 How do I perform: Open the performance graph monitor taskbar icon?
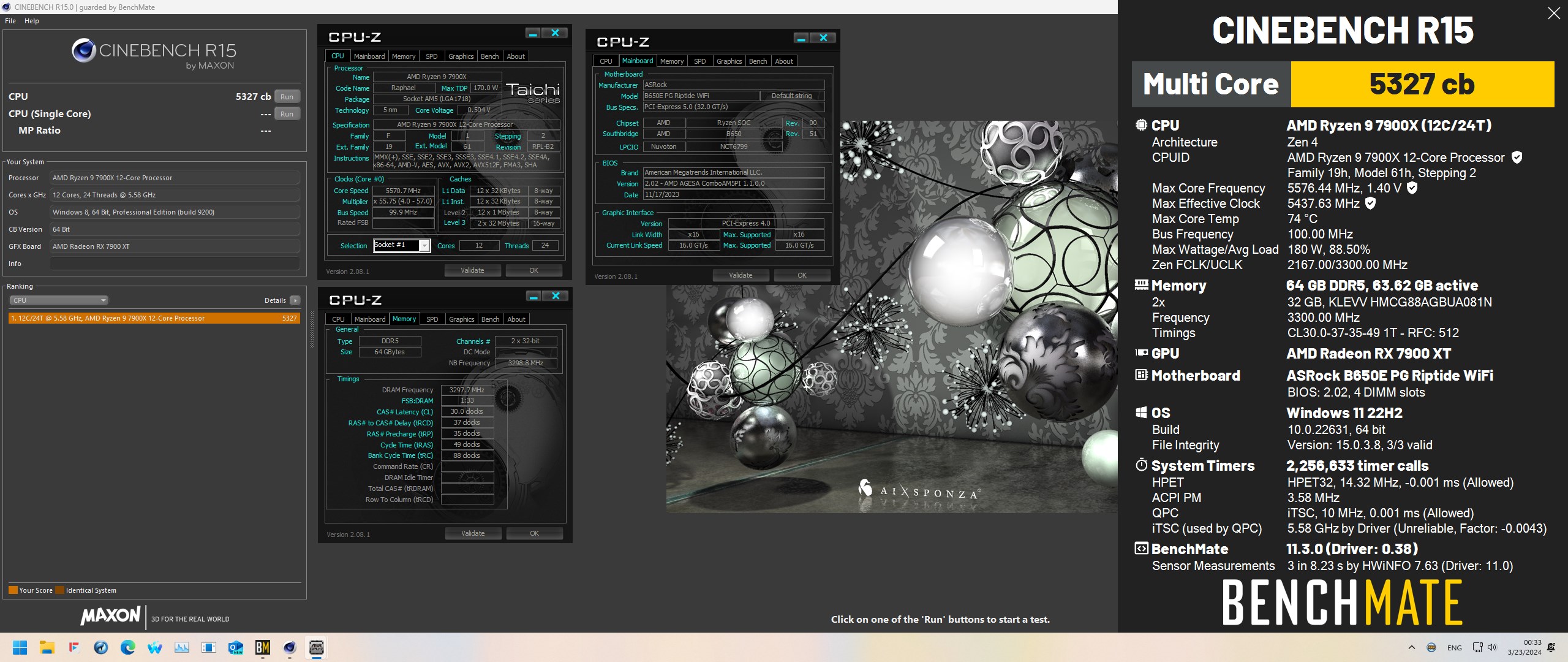[182, 647]
